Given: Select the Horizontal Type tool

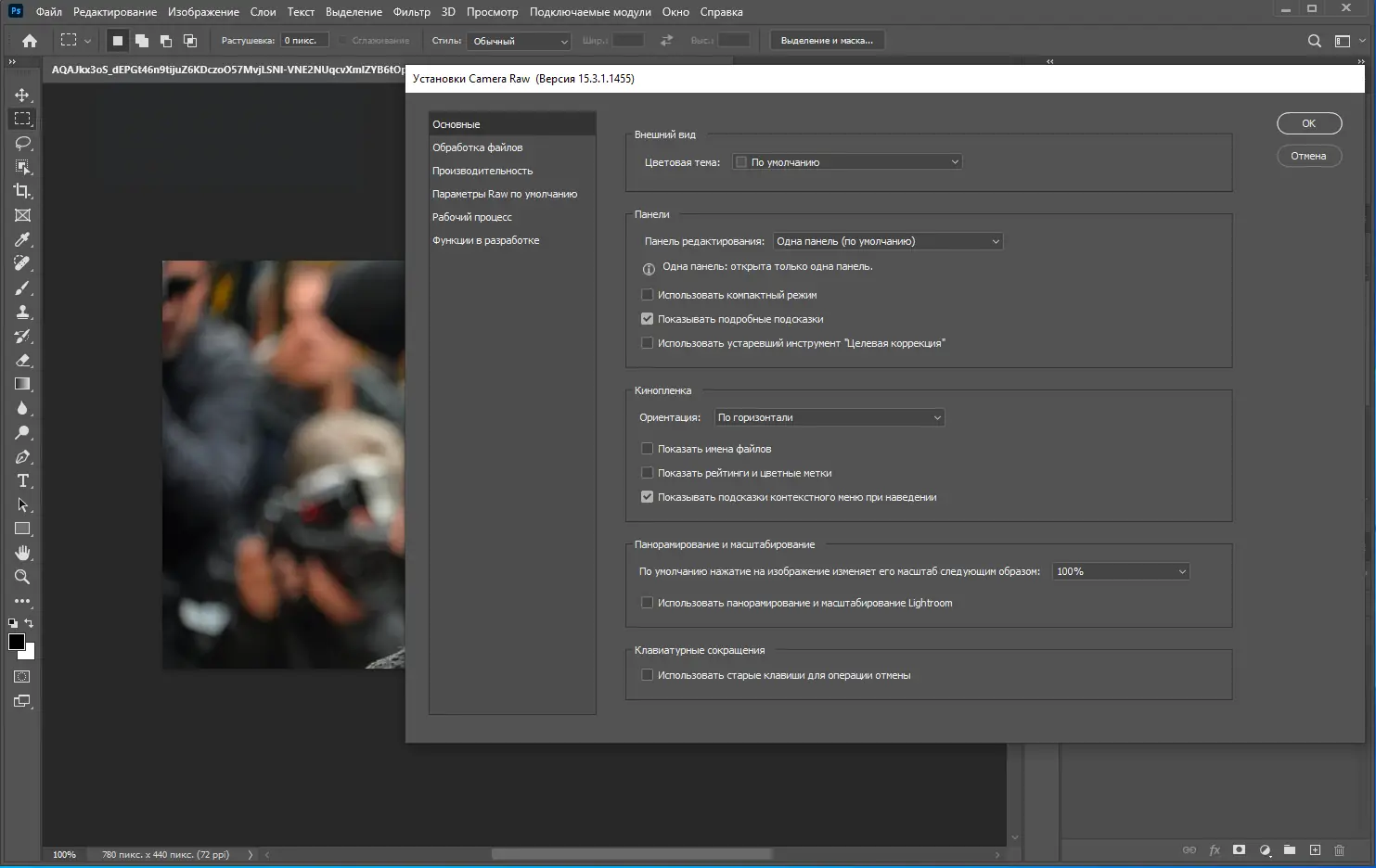Looking at the screenshot, I should click(x=22, y=480).
